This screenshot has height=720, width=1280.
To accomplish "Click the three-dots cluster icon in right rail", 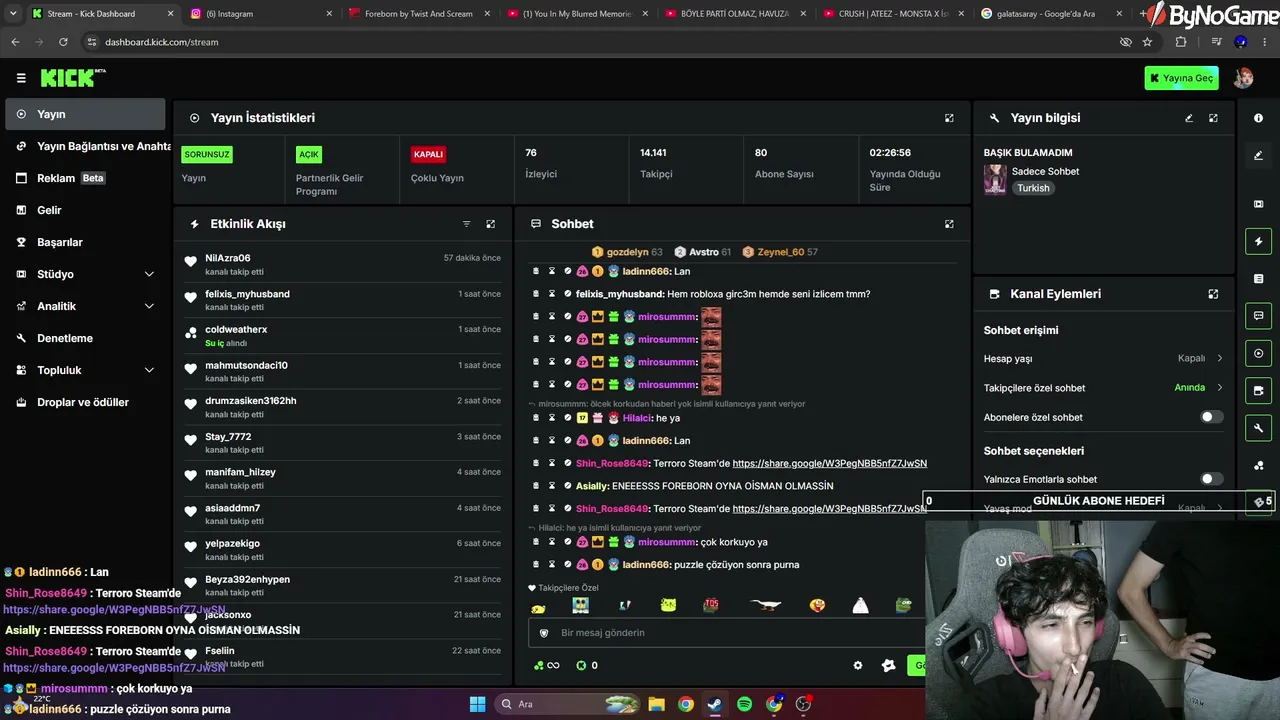I will 1258,466.
